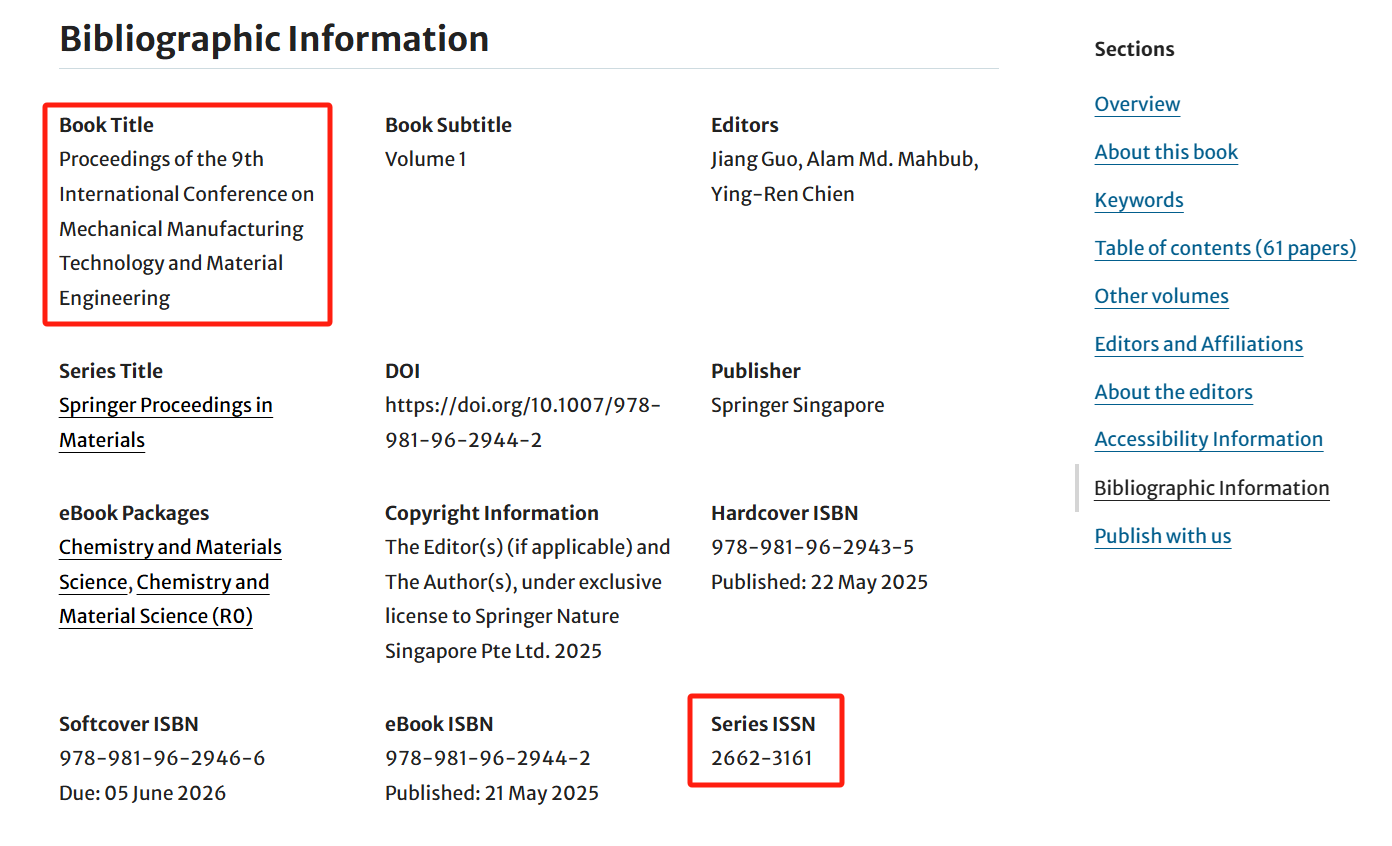The width and height of the screenshot is (1392, 846).
Task: Open Table of contents (61 papers)
Action: coord(1225,248)
